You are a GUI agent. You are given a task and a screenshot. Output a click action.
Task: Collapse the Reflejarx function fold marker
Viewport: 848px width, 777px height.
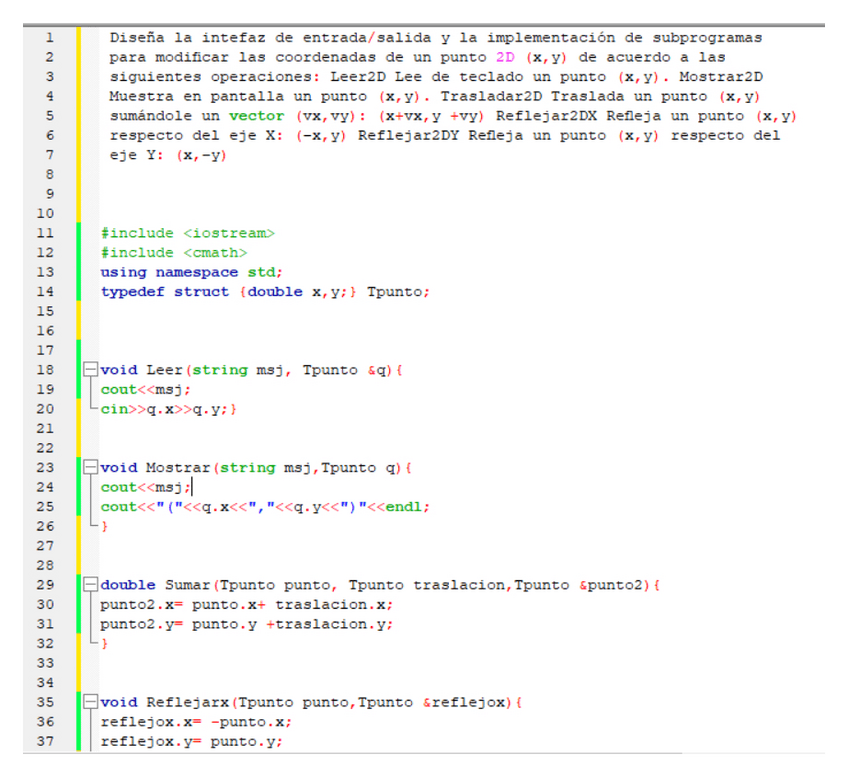tap(92, 702)
